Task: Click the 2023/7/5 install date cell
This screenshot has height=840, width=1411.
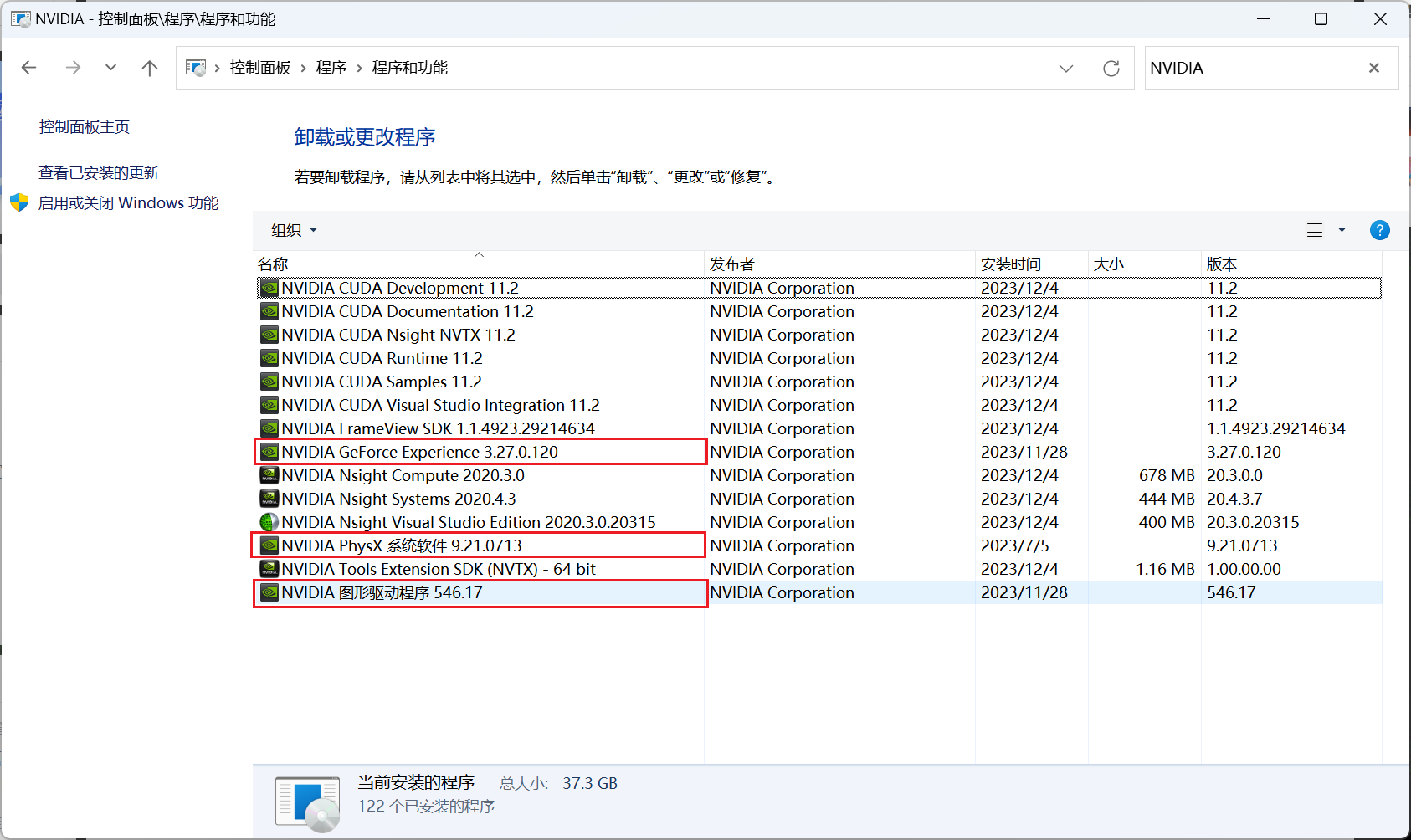Action: point(1015,546)
